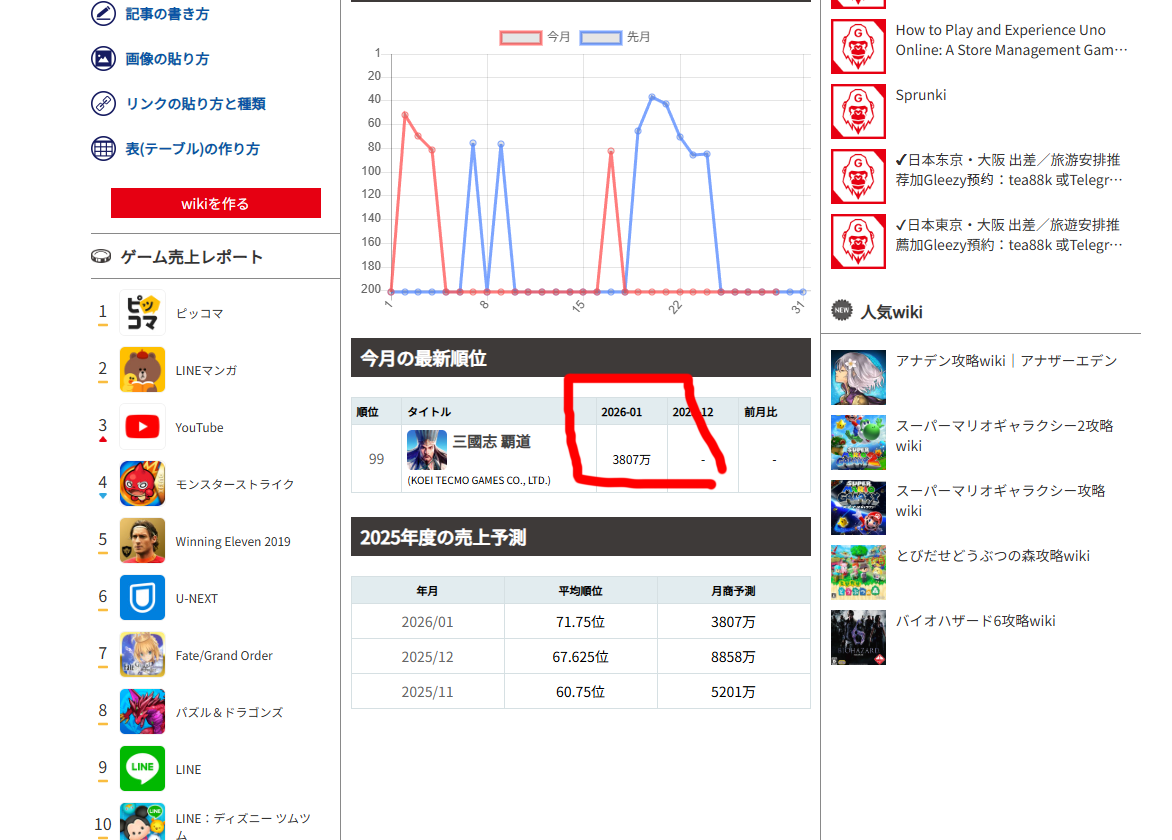1172x840 pixels.
Task: Select the green LINE app icon
Action: tap(142, 769)
